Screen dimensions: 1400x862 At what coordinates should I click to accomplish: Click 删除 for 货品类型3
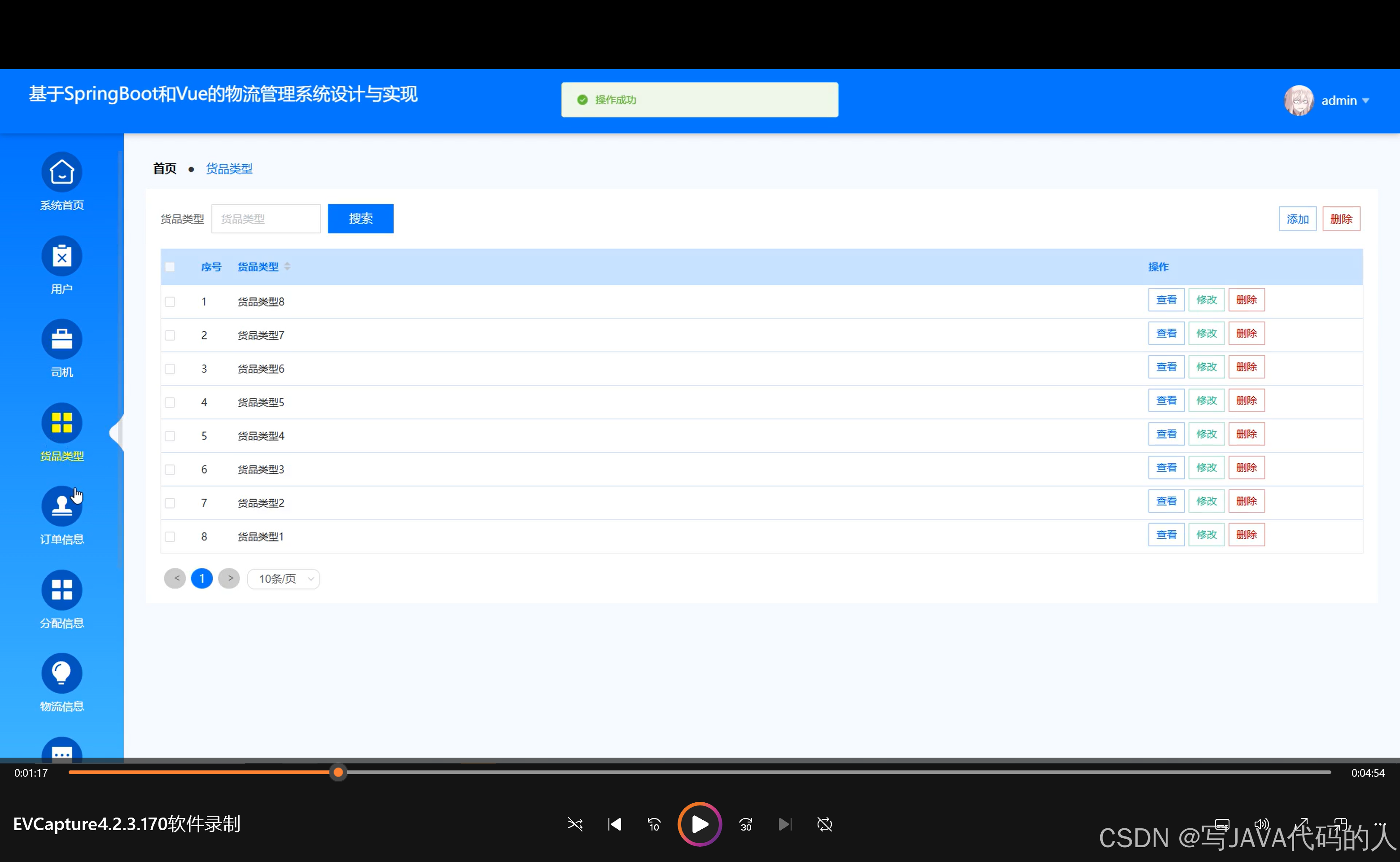point(1247,467)
